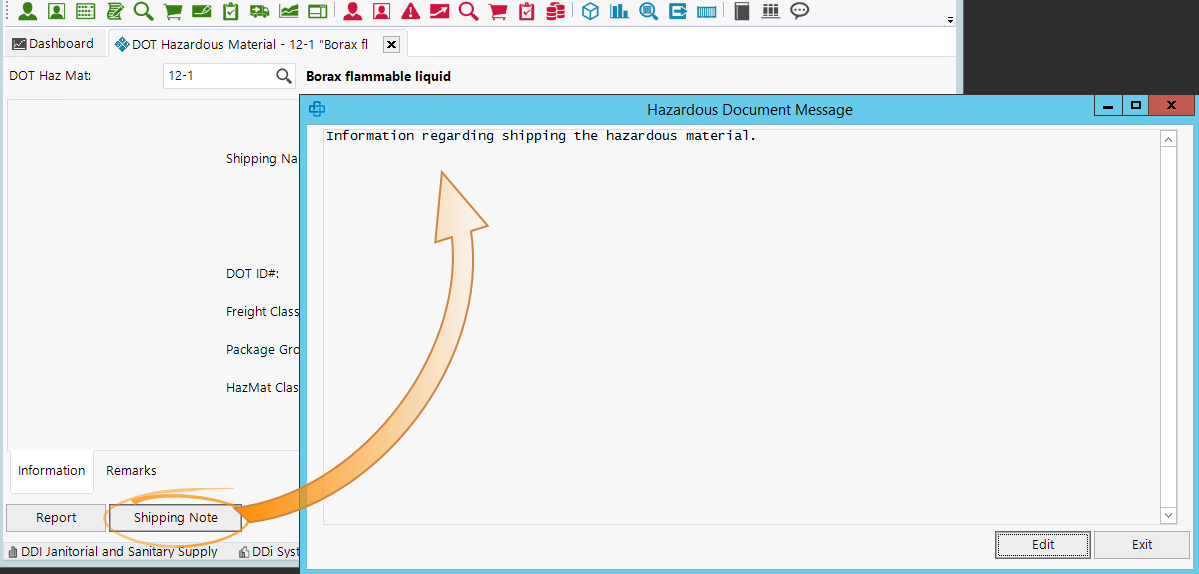Click the blue barcode icon

pyautogui.click(x=707, y=12)
